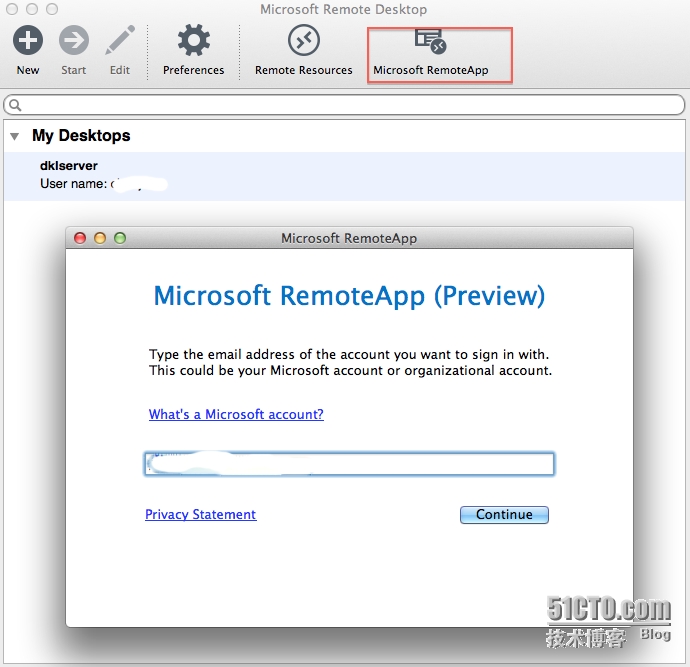The width and height of the screenshot is (690, 667).
Task: Open the What's a Microsoft account link
Action: point(236,414)
